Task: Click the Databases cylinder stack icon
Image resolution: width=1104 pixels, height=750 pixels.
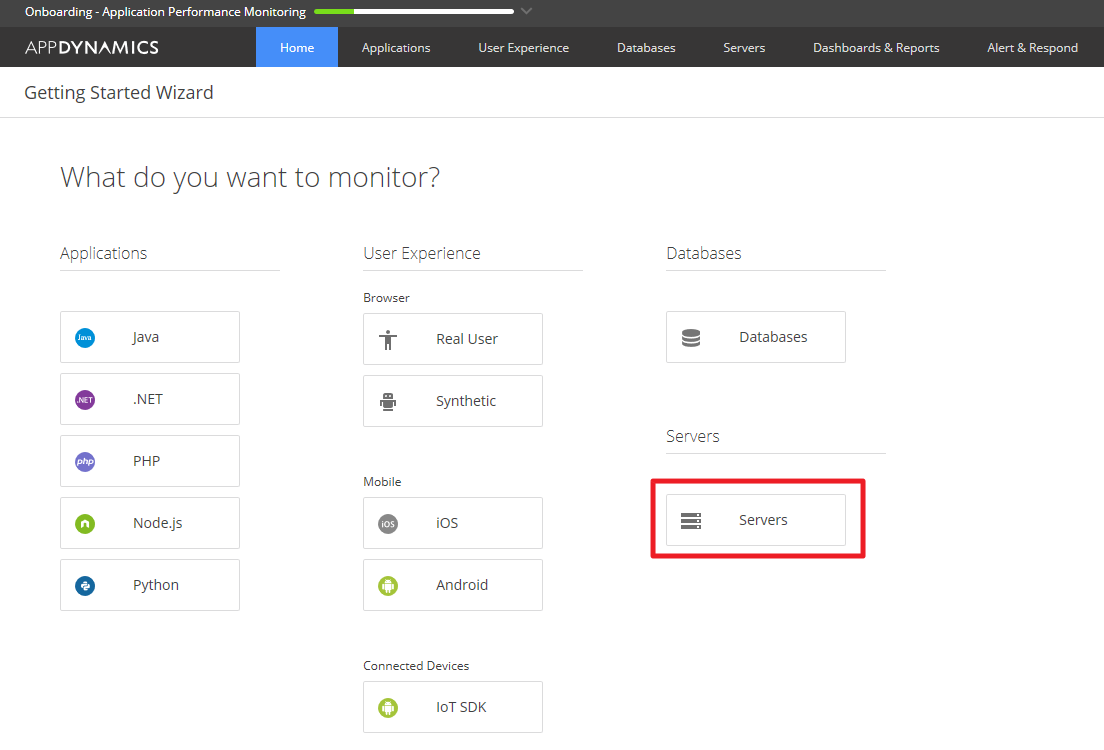Action: pos(691,337)
